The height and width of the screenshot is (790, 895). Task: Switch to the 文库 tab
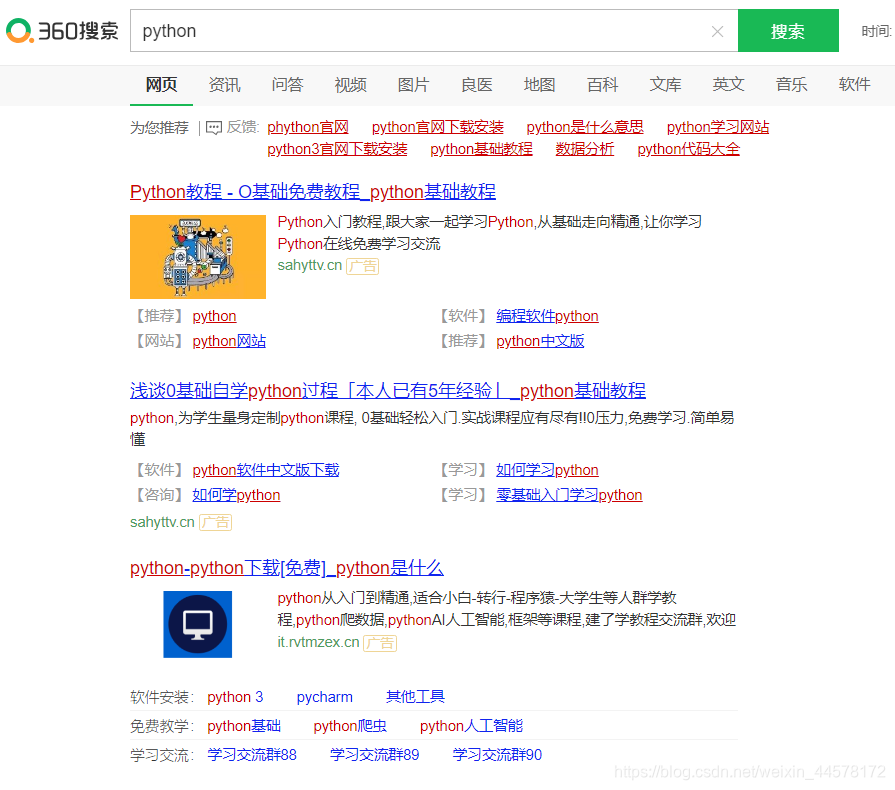666,85
